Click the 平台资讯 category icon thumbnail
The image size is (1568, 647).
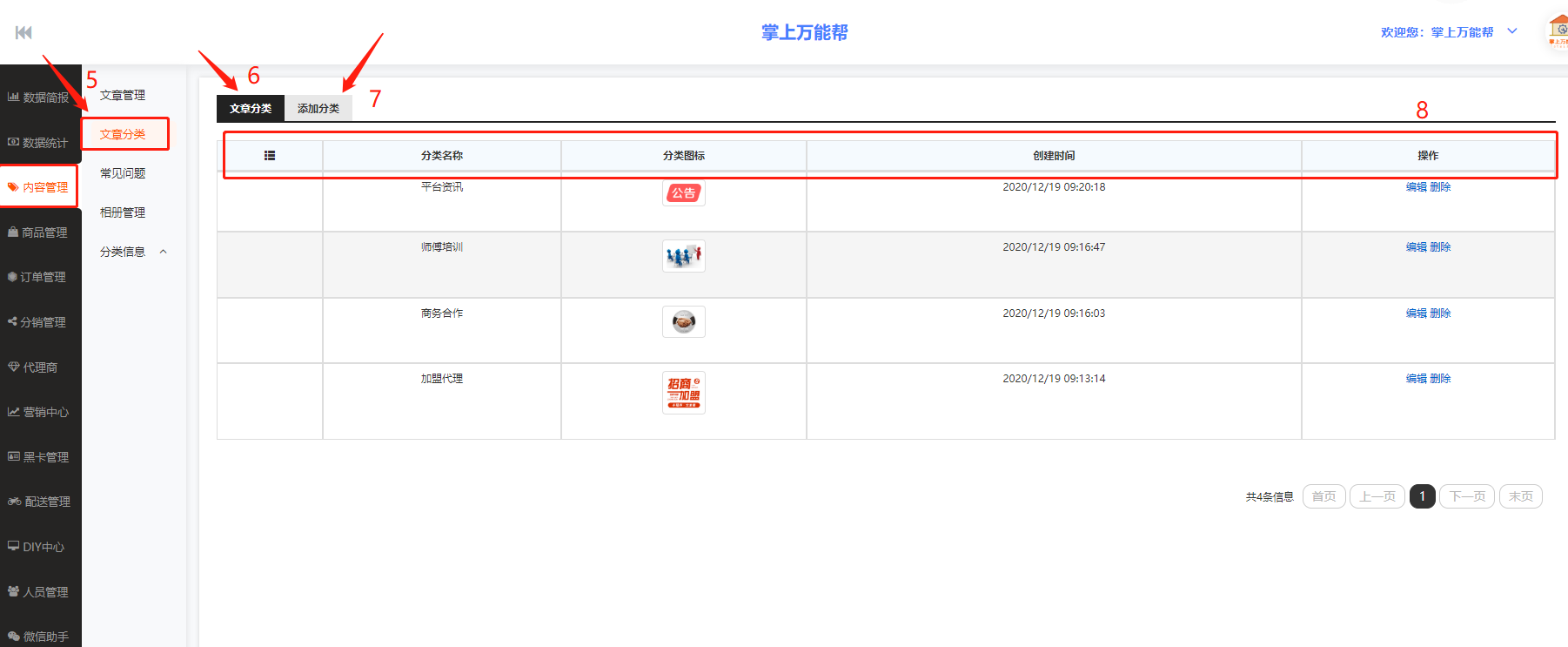pyautogui.click(x=684, y=193)
